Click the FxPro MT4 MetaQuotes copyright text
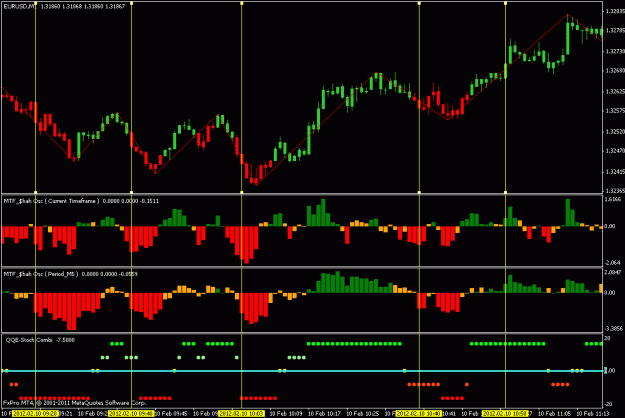The width and height of the screenshot is (625, 418). click(x=75, y=403)
